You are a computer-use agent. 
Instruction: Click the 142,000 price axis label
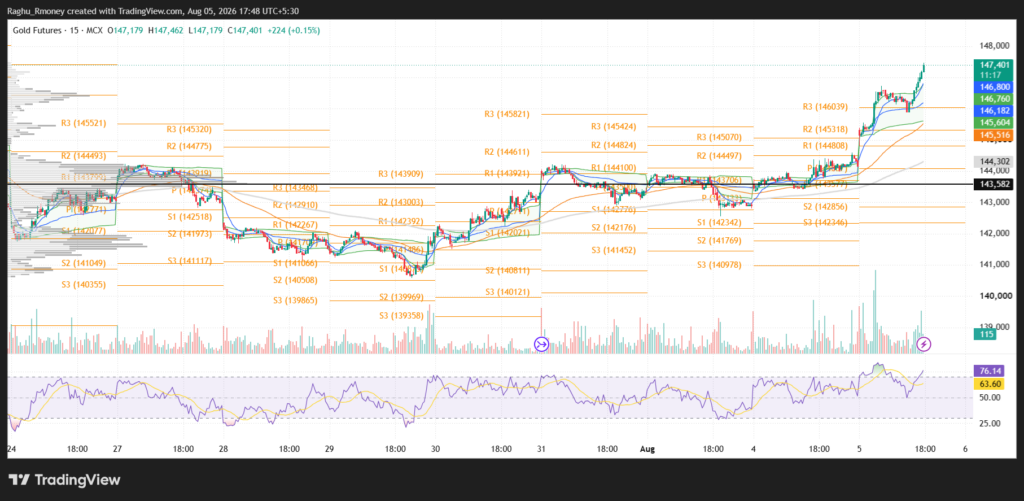tap(995, 234)
